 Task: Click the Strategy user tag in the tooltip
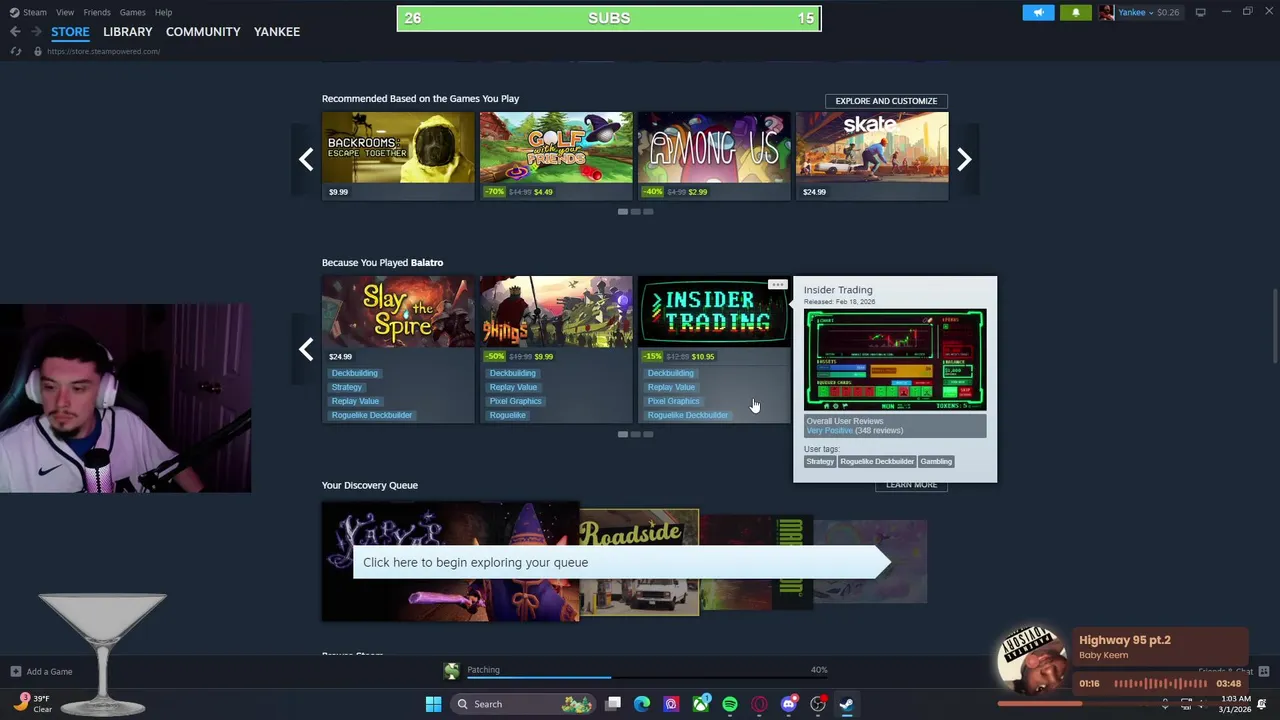pos(820,461)
